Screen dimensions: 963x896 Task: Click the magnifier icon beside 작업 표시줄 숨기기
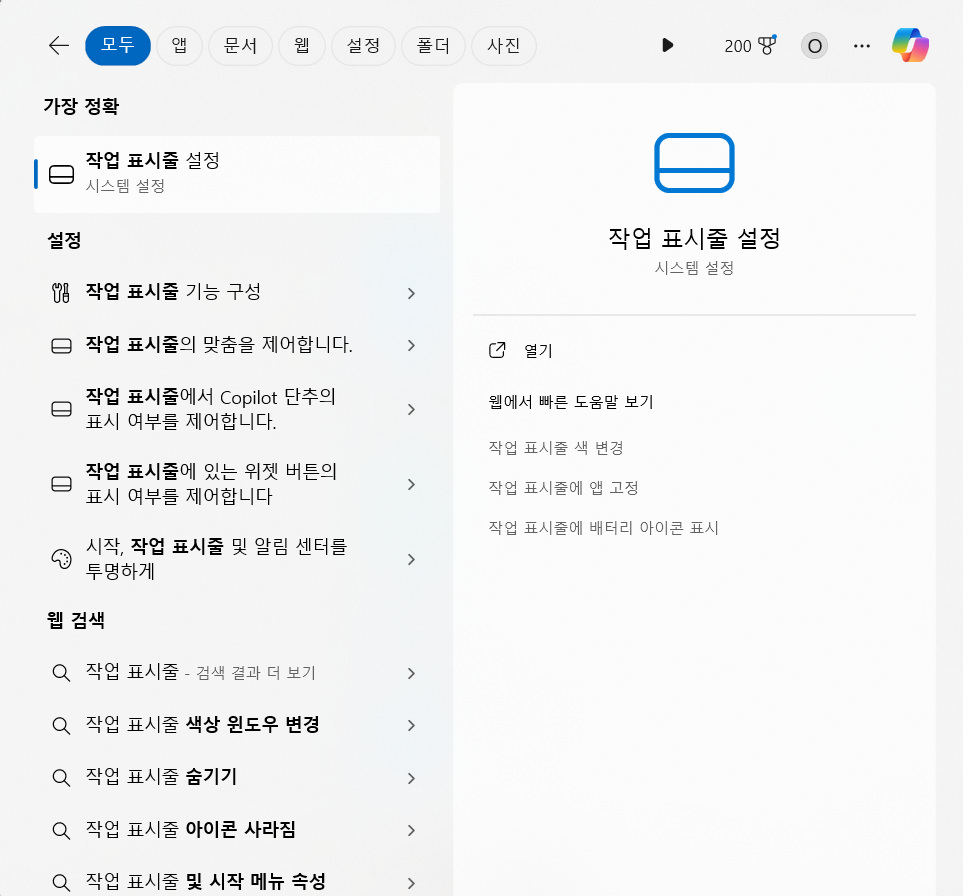pos(61,777)
